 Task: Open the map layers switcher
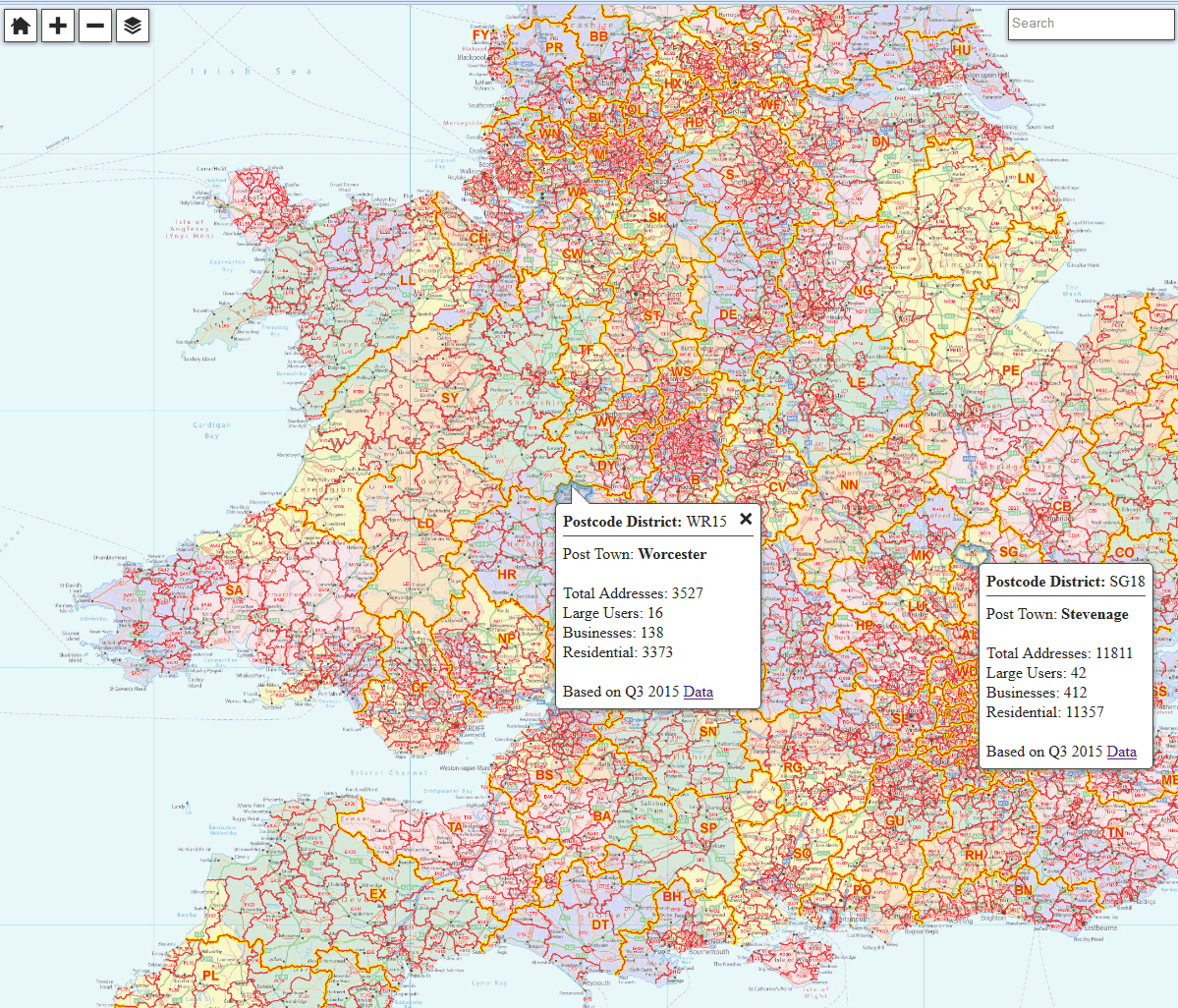point(133,26)
